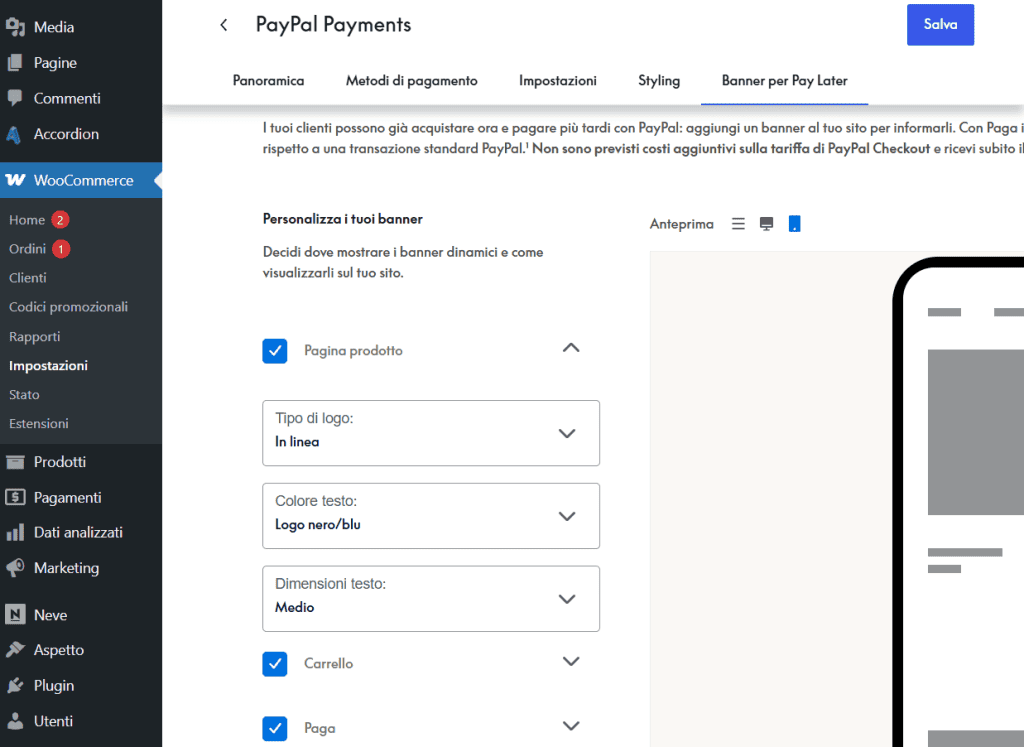Open the Stato submenu item
1024x747 pixels.
coord(24,394)
